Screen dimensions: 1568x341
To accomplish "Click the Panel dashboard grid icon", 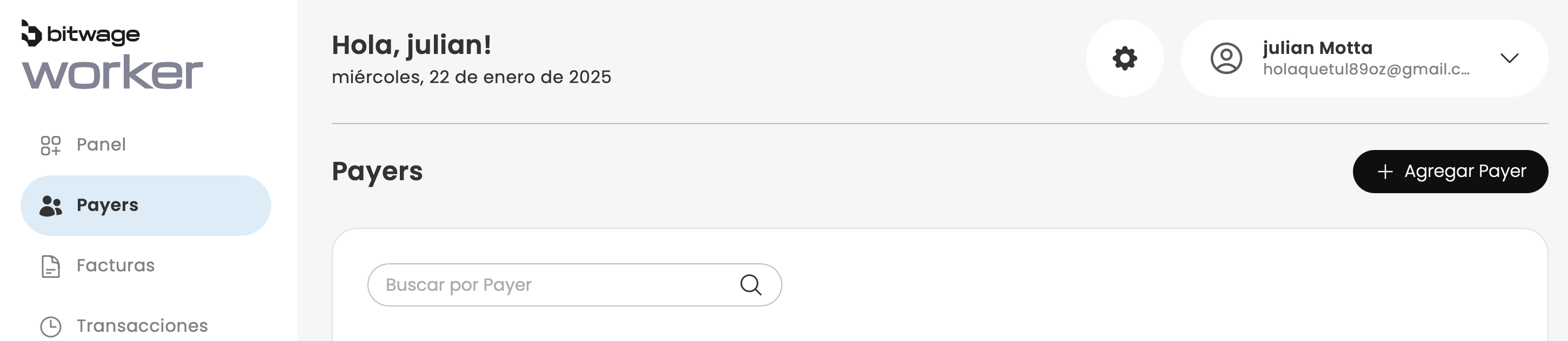I will point(51,145).
